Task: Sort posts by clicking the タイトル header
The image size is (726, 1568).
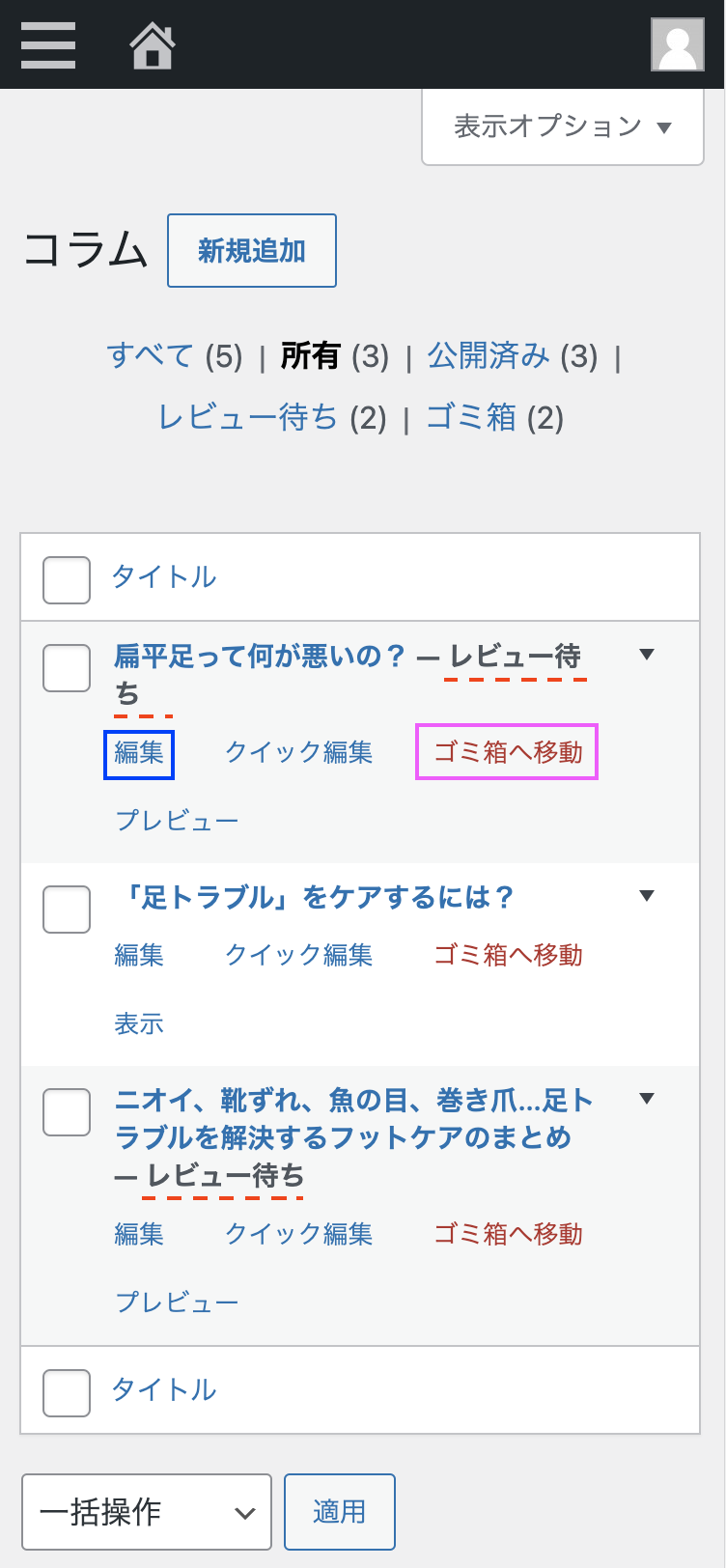Action: (x=164, y=578)
